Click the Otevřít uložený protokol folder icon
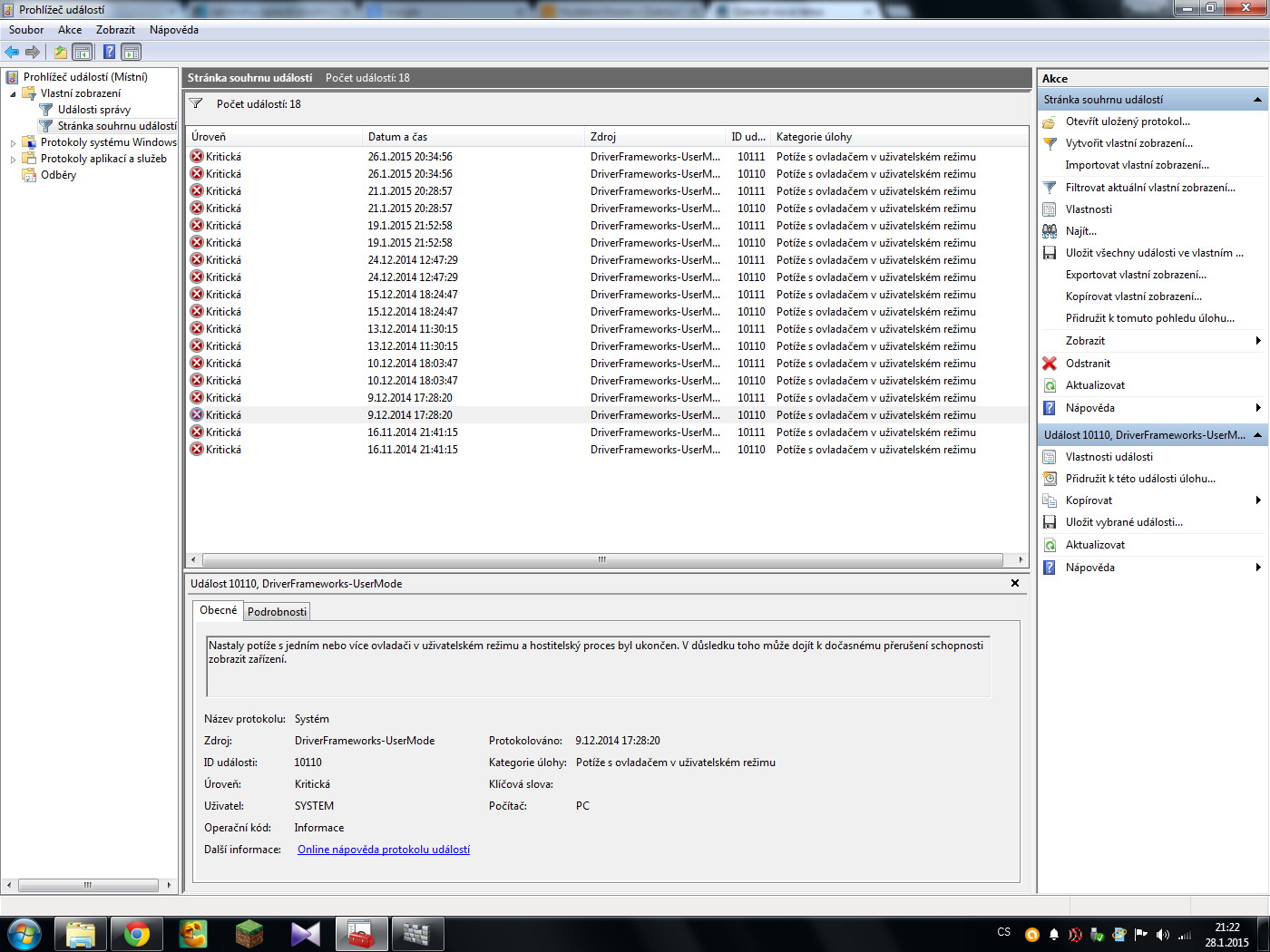The image size is (1270, 952). 1050,121
